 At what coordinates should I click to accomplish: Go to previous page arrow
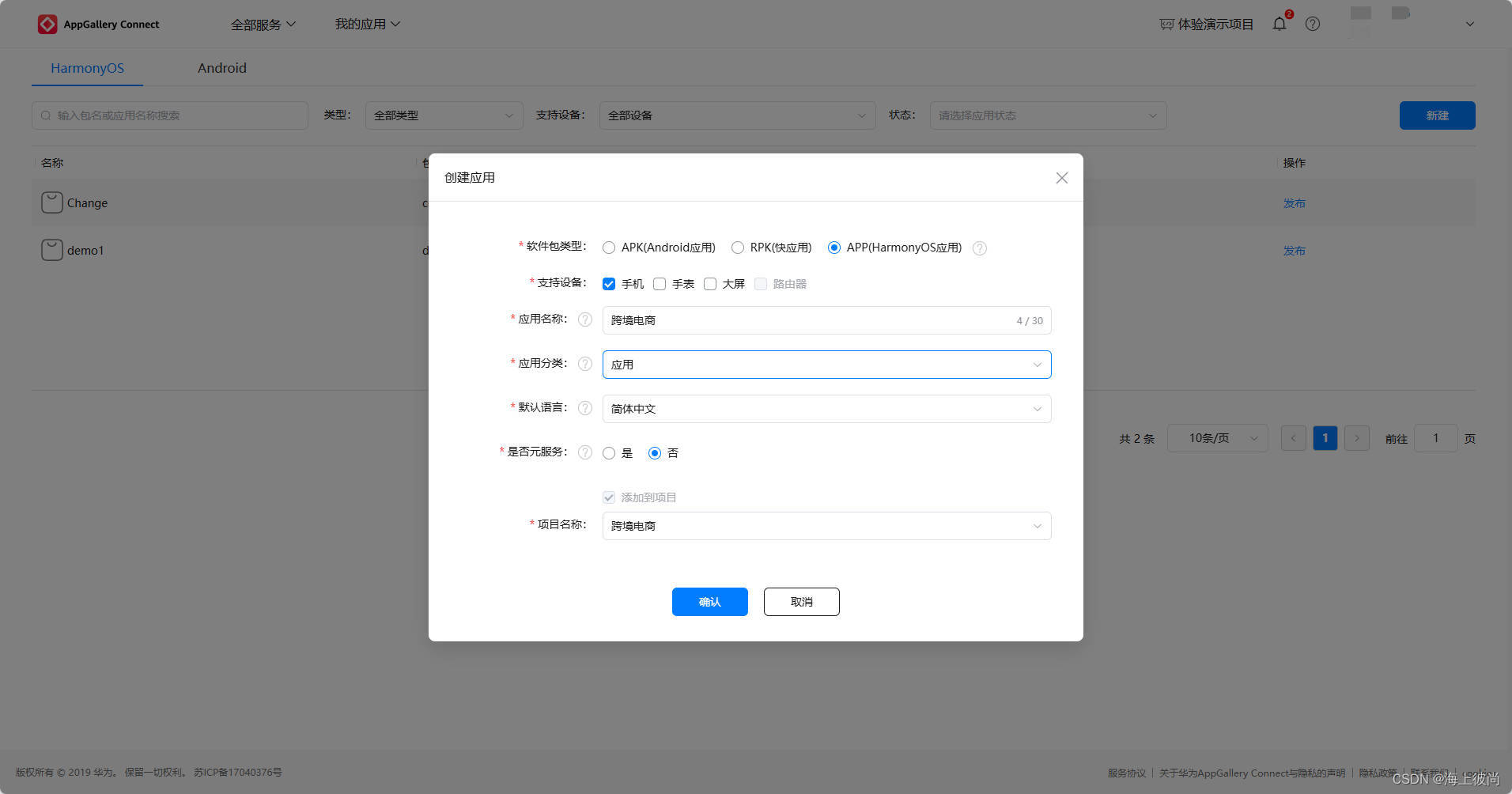click(x=1294, y=438)
